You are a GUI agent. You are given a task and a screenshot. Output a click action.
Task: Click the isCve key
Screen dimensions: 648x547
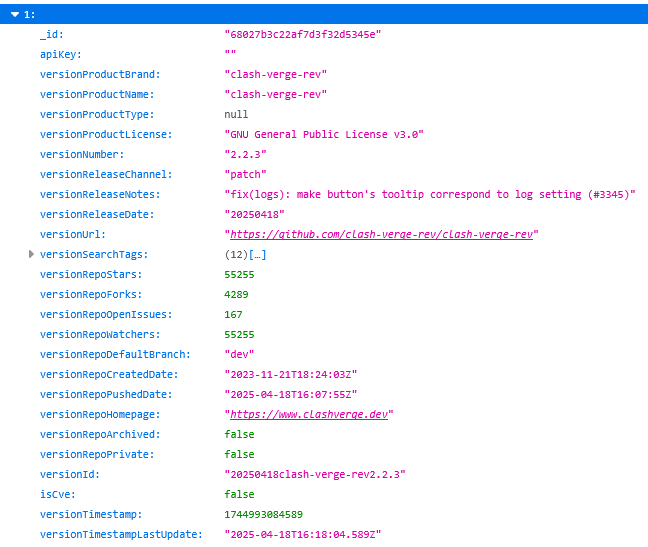(x=58, y=495)
